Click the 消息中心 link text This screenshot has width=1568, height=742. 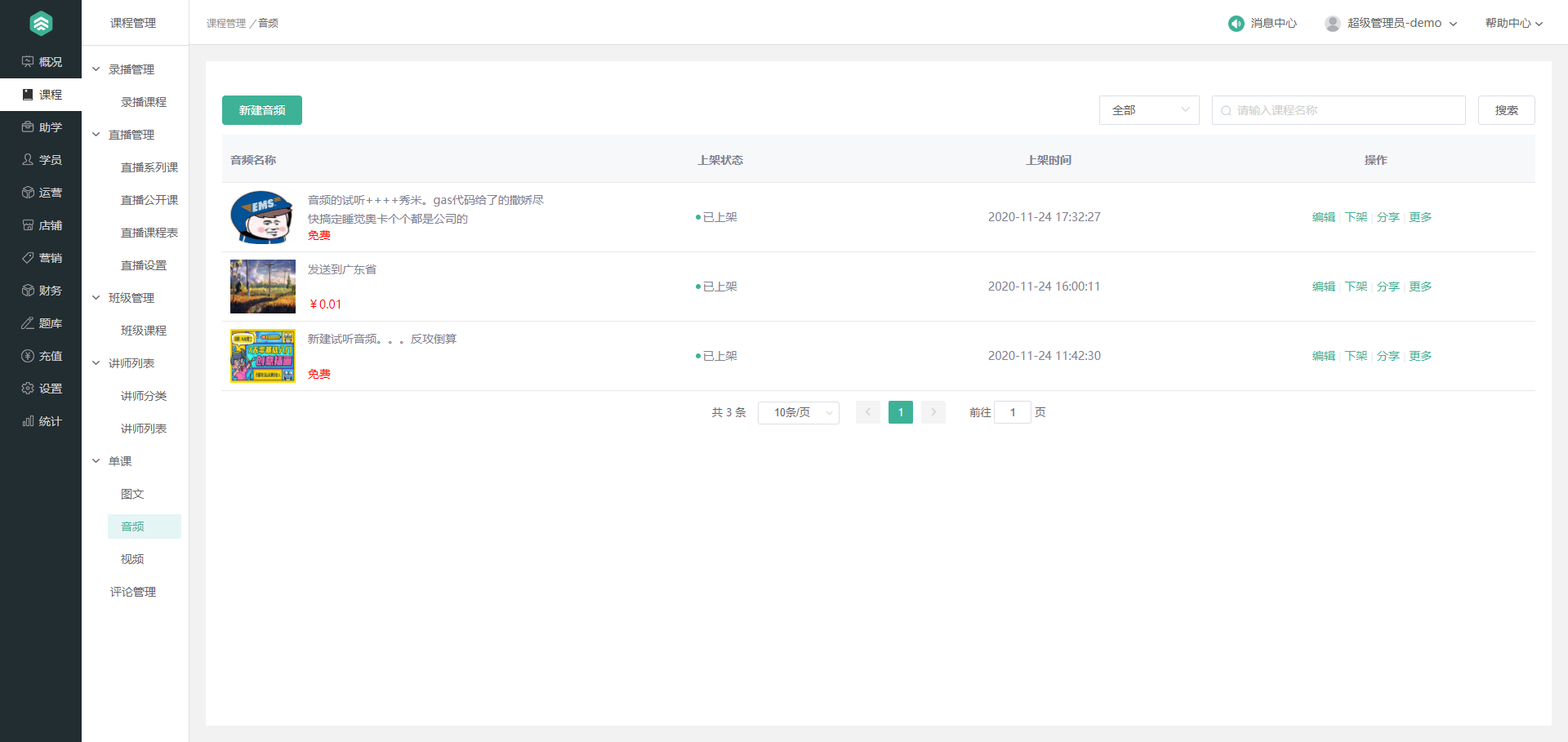1274,24
